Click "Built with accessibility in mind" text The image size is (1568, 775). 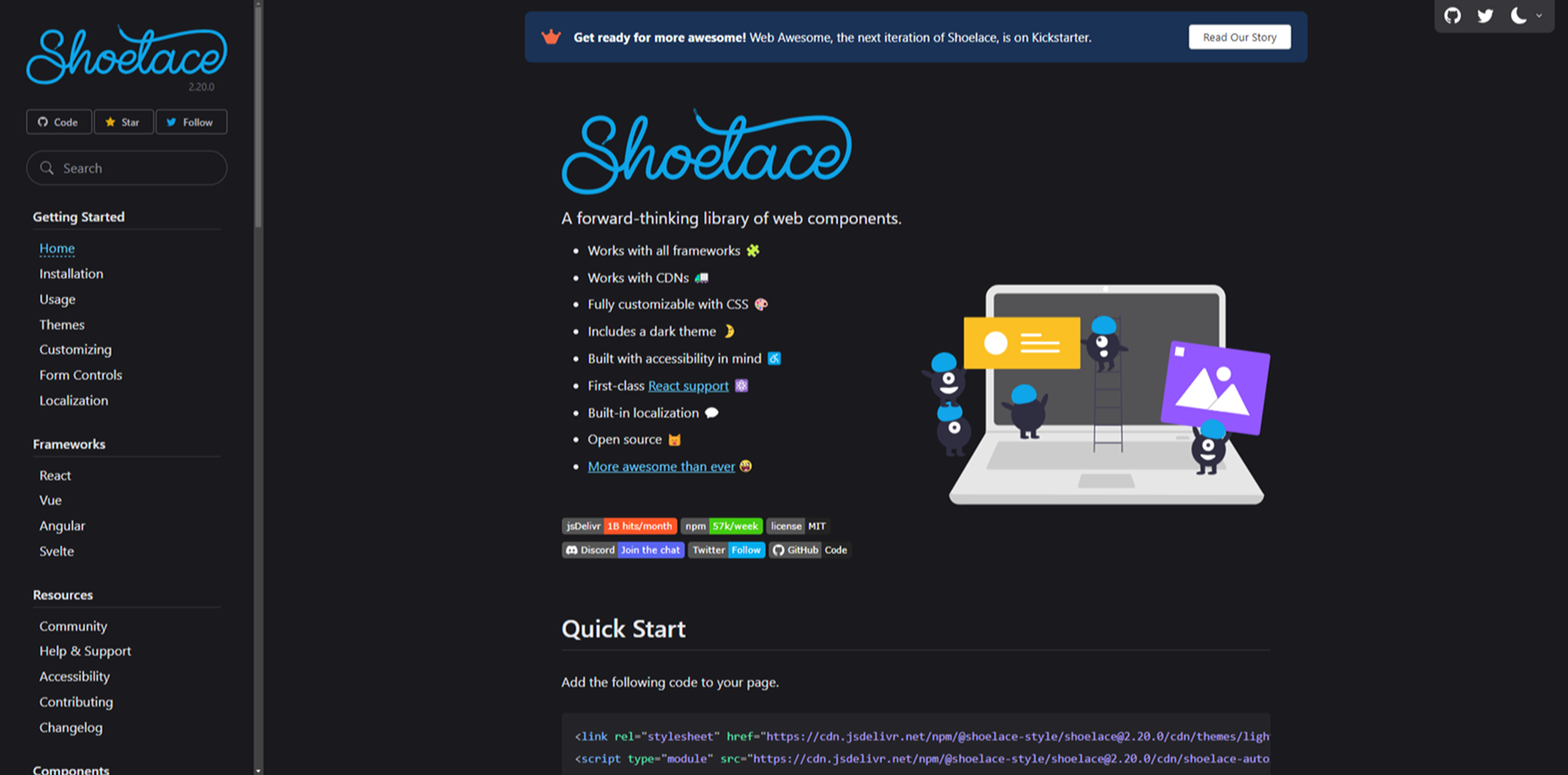675,359
